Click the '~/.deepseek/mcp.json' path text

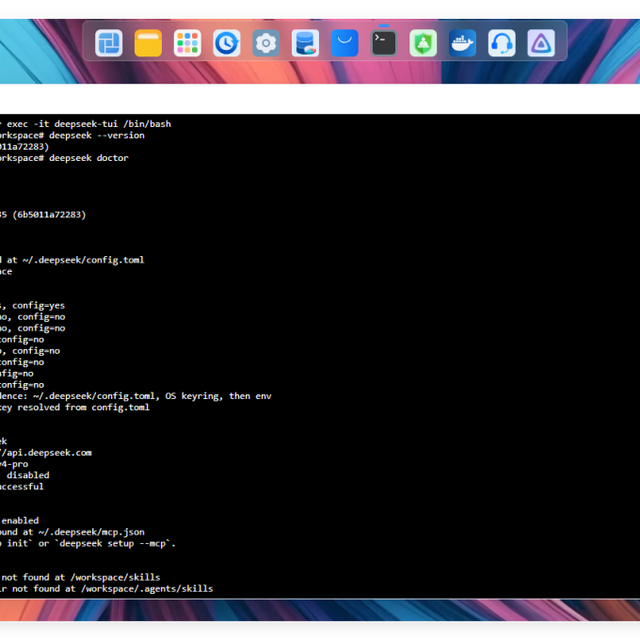click(91, 532)
